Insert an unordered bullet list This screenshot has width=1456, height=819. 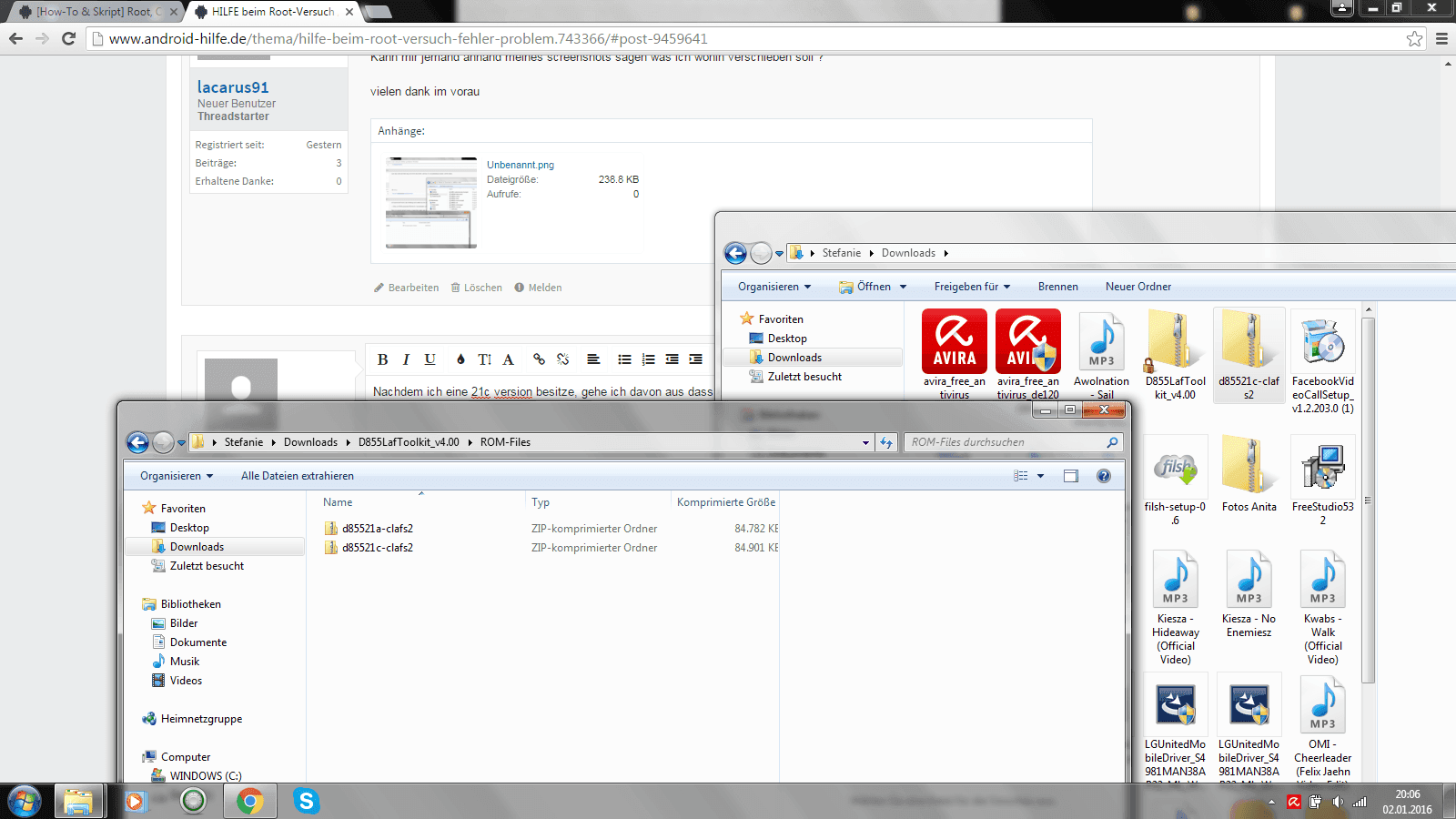(x=624, y=359)
